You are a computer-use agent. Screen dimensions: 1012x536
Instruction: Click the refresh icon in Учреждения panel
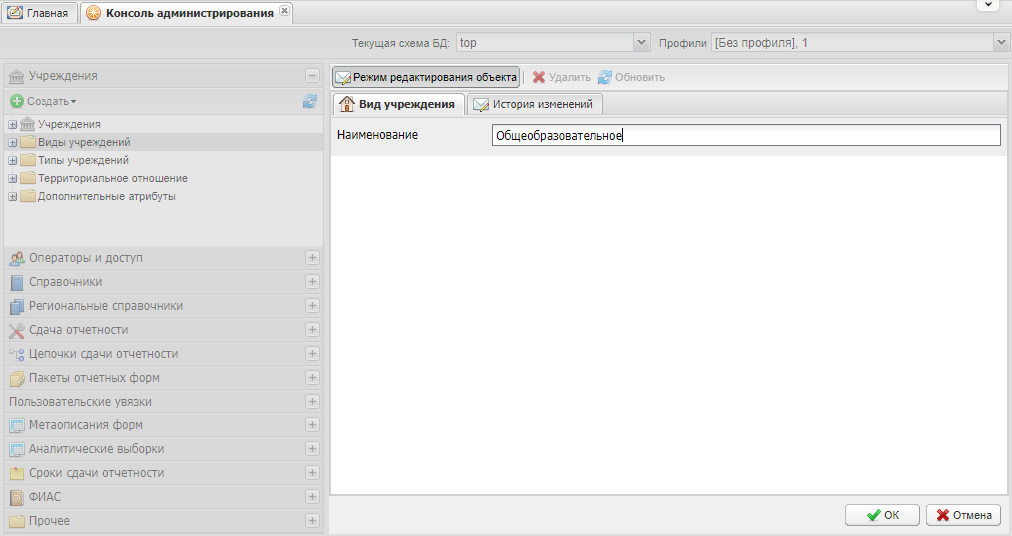[x=310, y=101]
